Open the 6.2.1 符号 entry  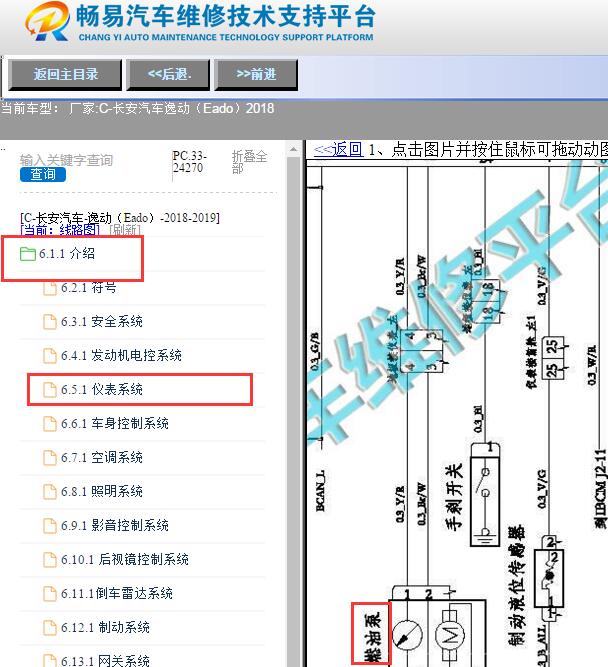(x=88, y=288)
